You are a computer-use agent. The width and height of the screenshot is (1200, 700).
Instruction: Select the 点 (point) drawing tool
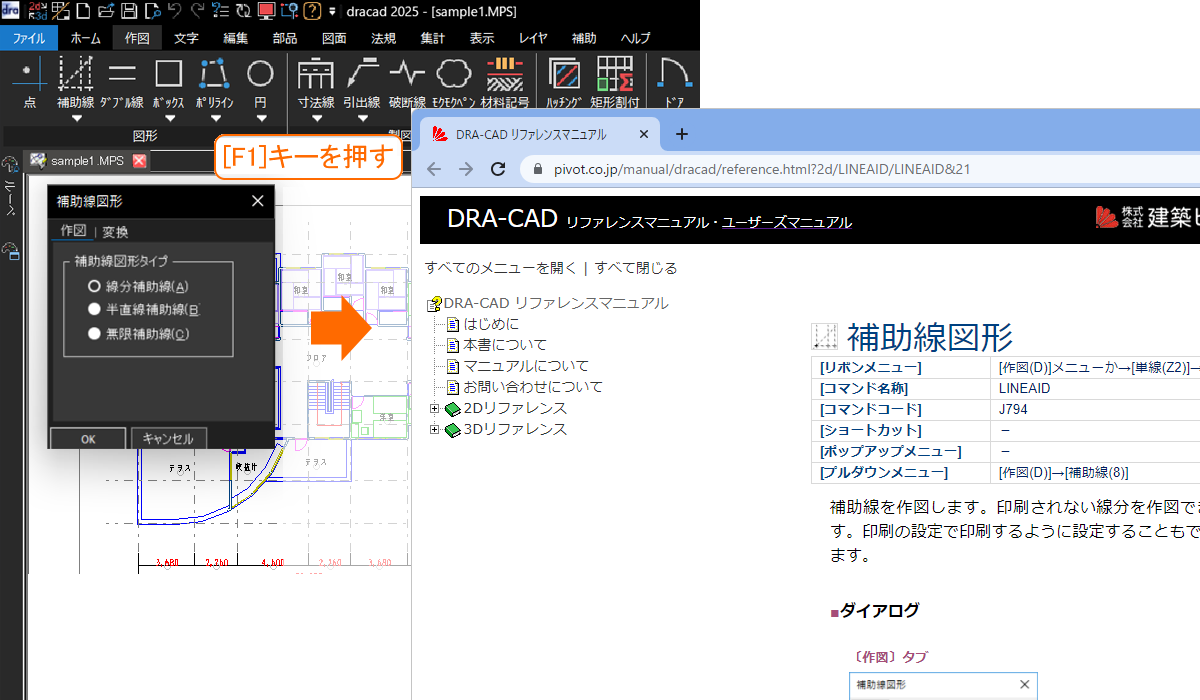[x=29, y=82]
